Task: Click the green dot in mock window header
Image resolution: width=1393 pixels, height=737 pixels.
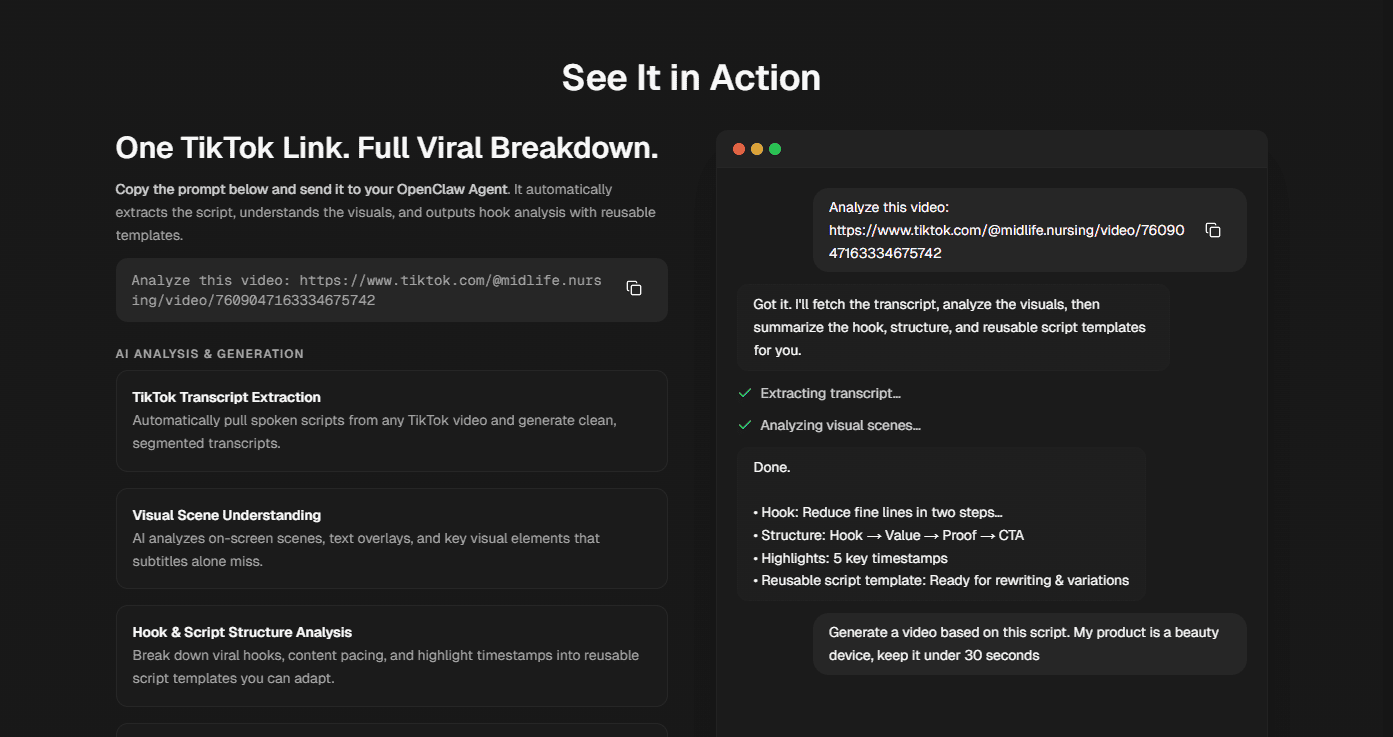Action: [x=775, y=149]
